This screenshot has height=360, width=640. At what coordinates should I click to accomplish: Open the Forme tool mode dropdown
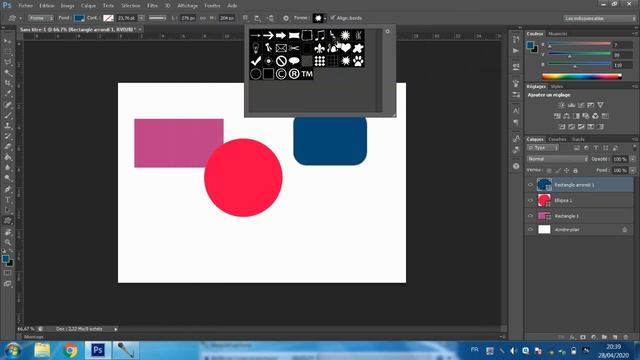(40, 18)
